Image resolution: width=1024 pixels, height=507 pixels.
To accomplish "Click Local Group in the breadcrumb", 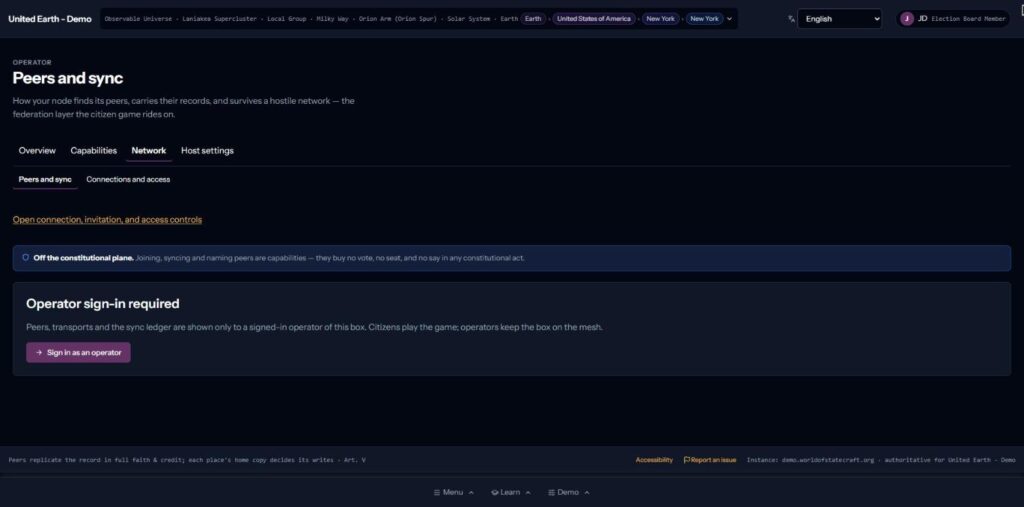I will (x=287, y=19).
